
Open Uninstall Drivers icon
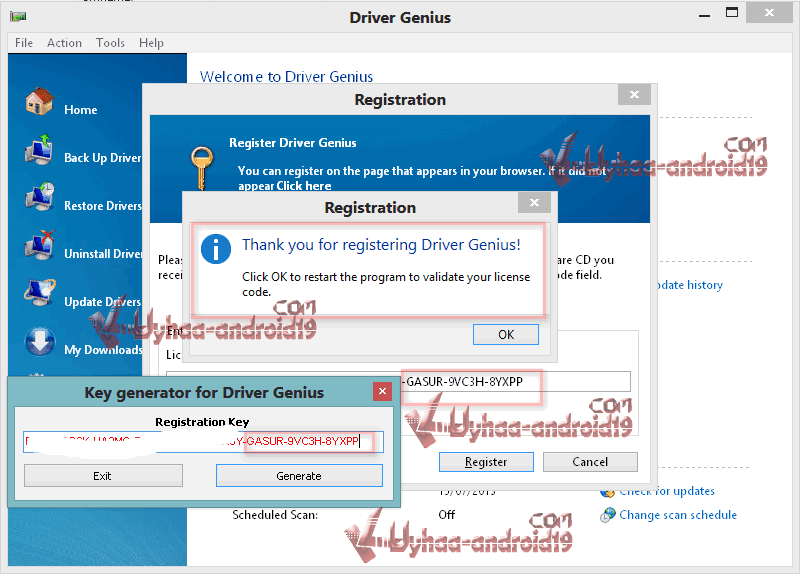pos(39,244)
